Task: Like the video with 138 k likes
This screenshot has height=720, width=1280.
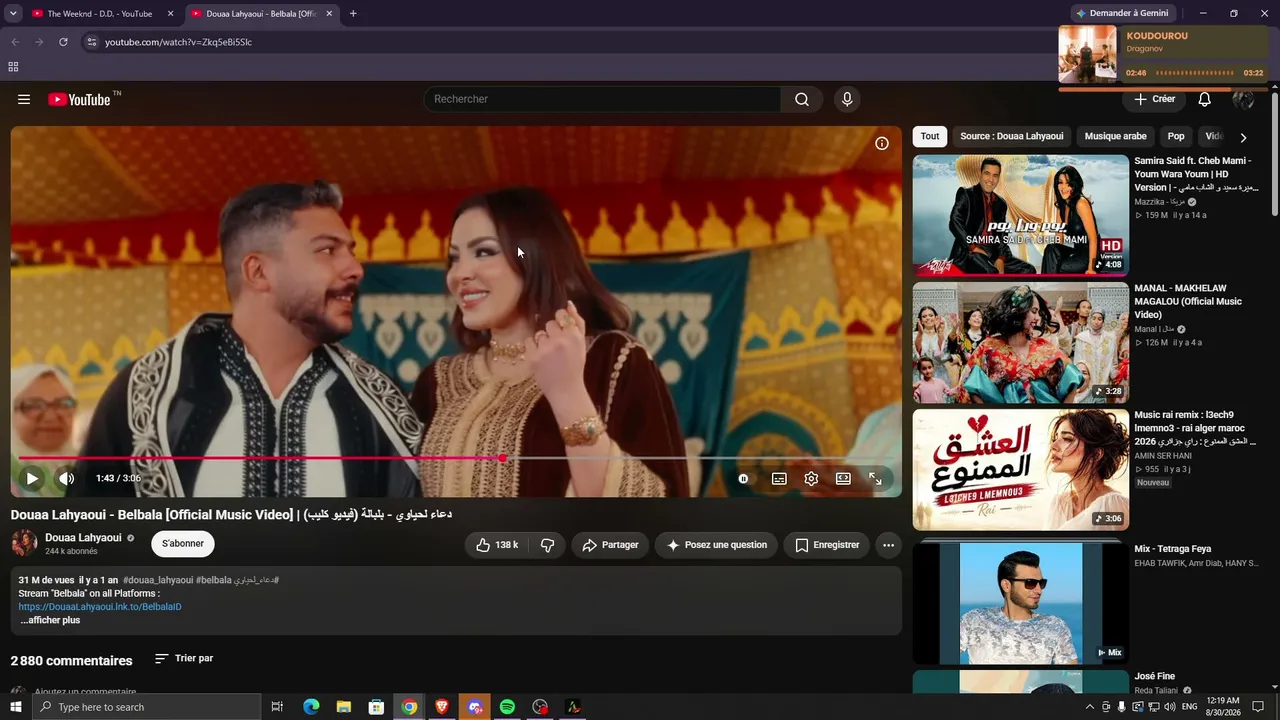Action: click(x=497, y=545)
